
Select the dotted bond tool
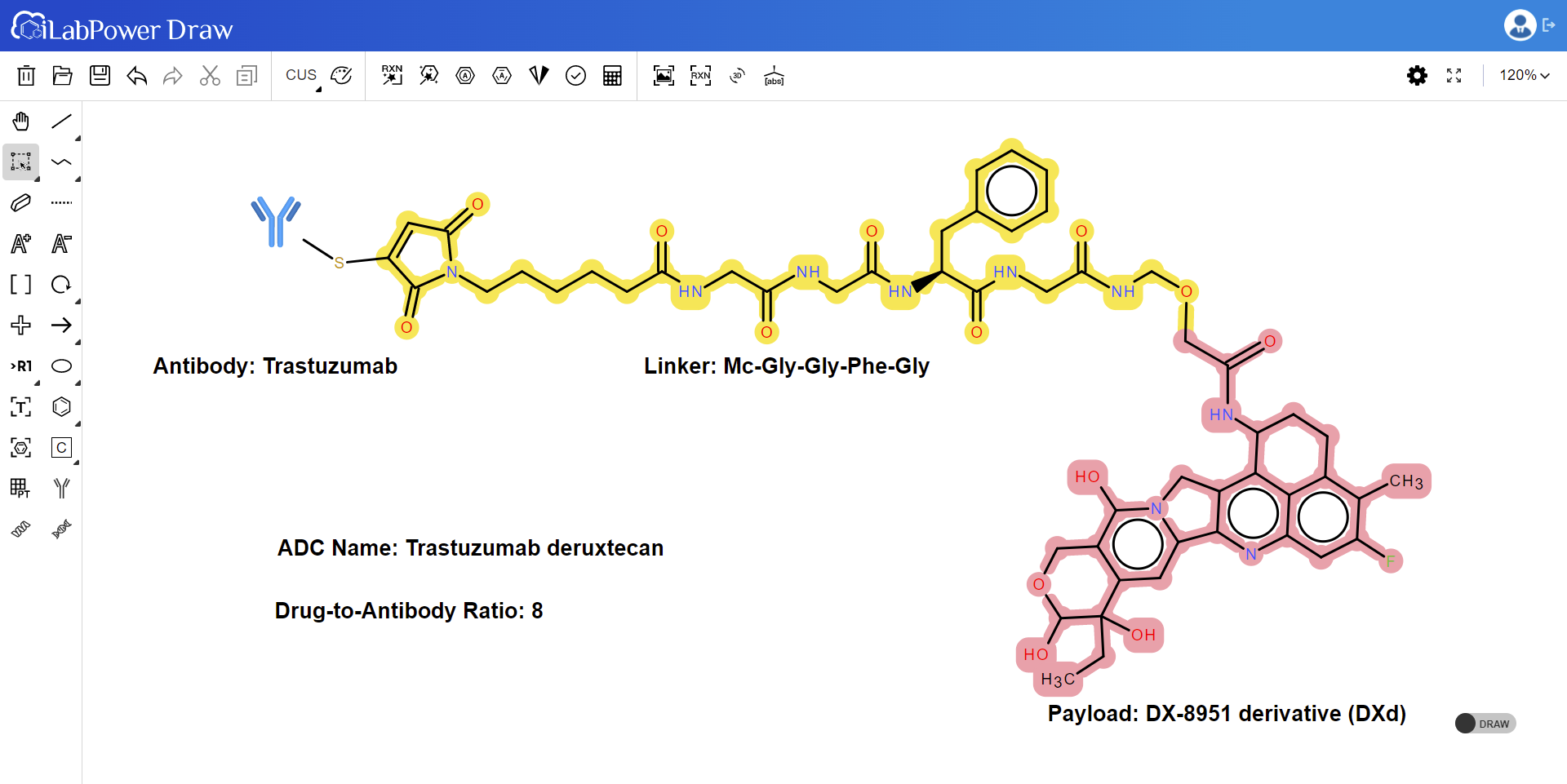click(x=61, y=202)
